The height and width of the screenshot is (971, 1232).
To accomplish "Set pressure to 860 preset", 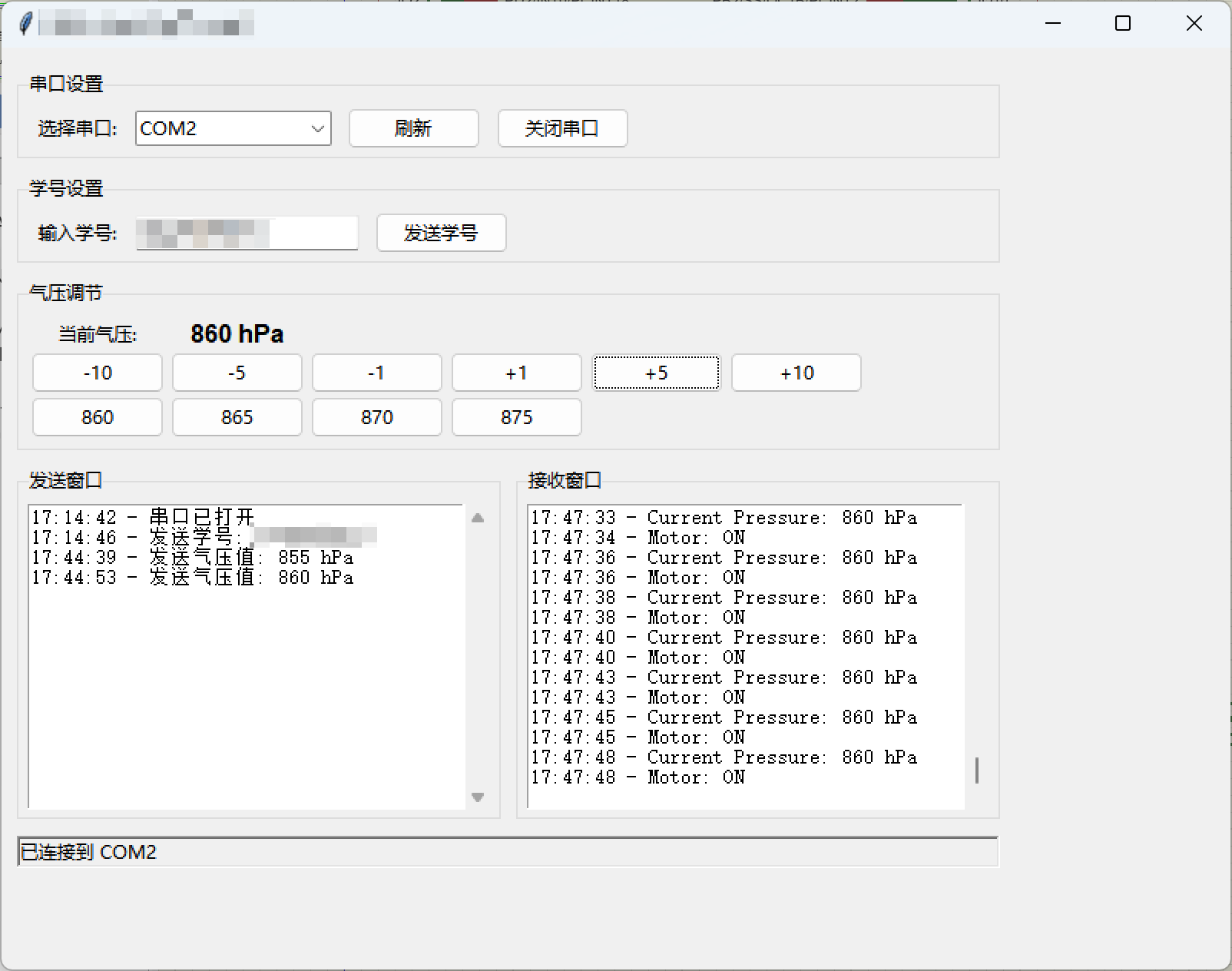I will 98,417.
